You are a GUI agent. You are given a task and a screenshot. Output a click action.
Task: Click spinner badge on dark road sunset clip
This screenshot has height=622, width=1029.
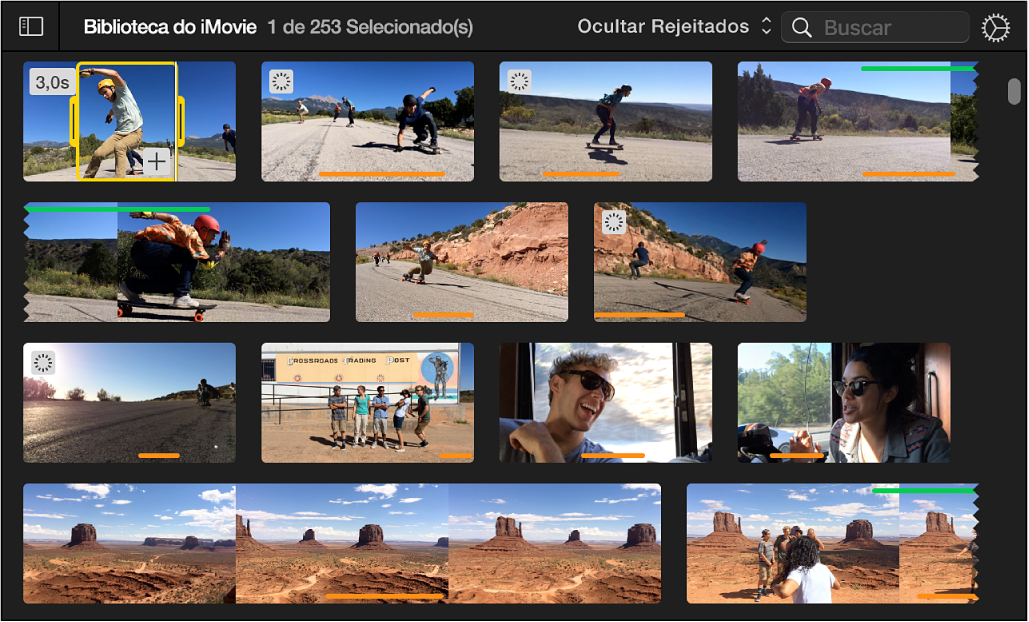click(x=43, y=363)
